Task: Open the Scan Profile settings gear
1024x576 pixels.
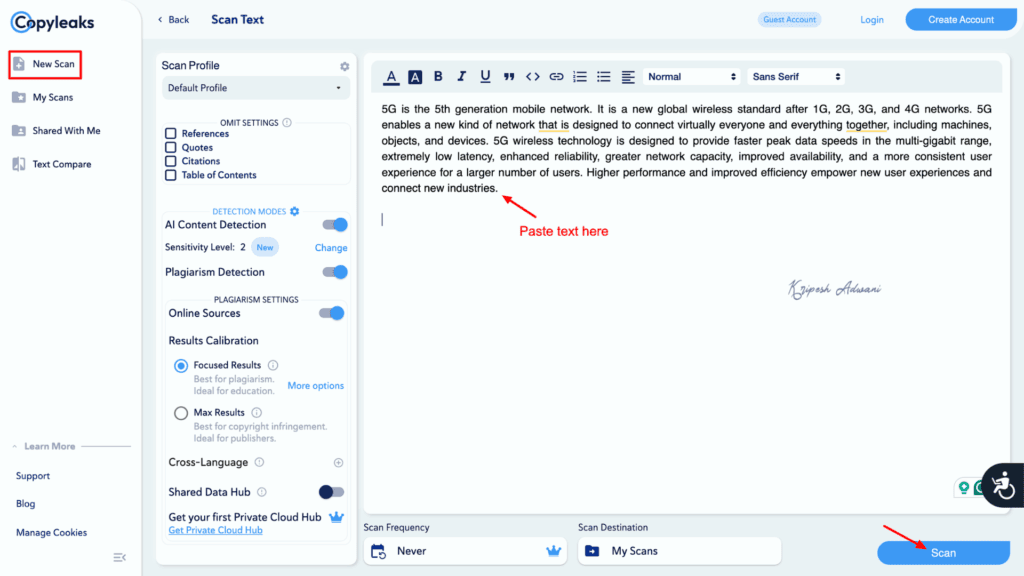Action: point(344,65)
